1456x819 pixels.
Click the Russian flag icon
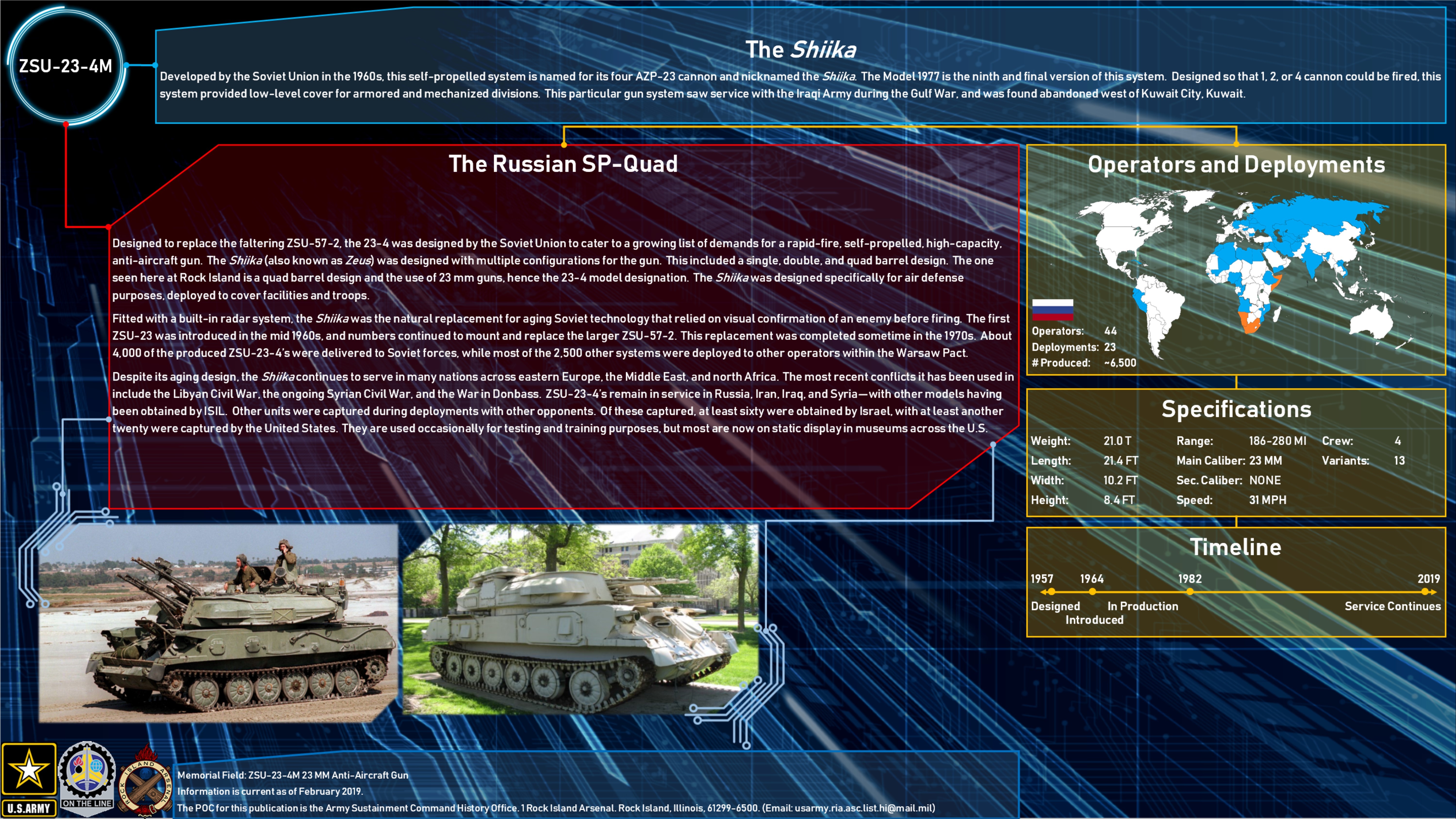point(1052,309)
